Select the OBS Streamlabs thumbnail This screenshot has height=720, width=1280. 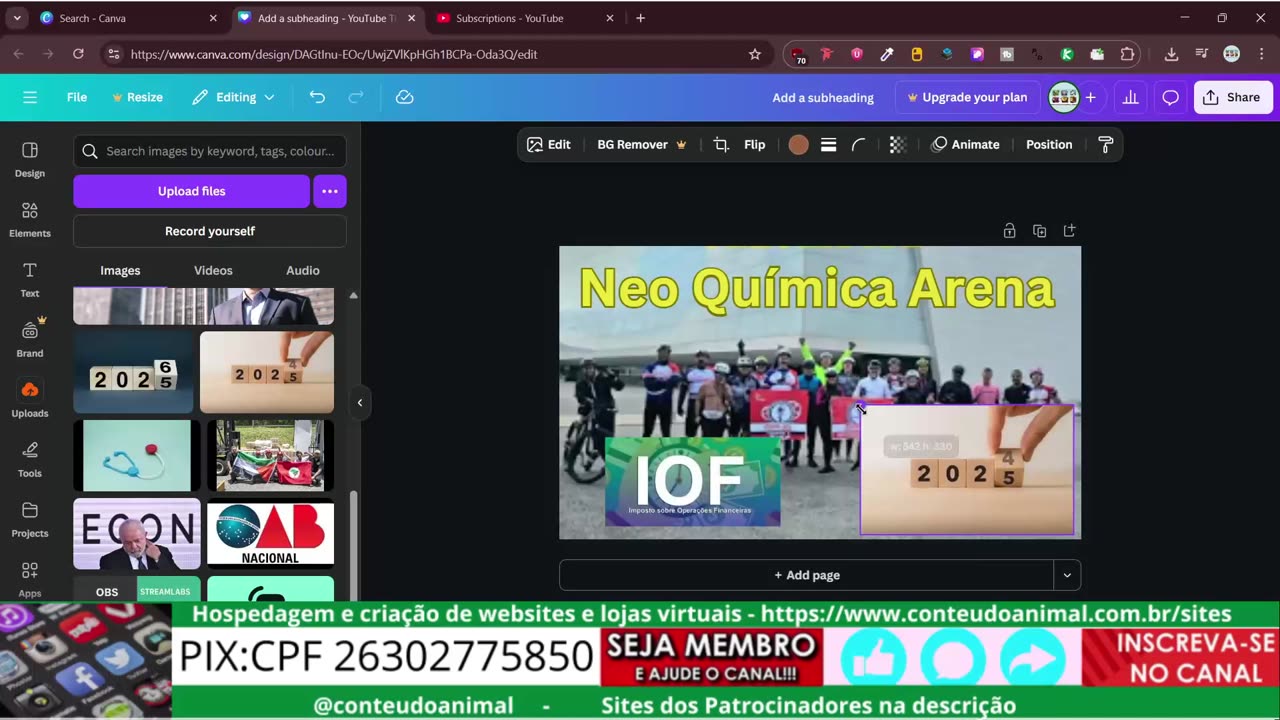point(137,589)
